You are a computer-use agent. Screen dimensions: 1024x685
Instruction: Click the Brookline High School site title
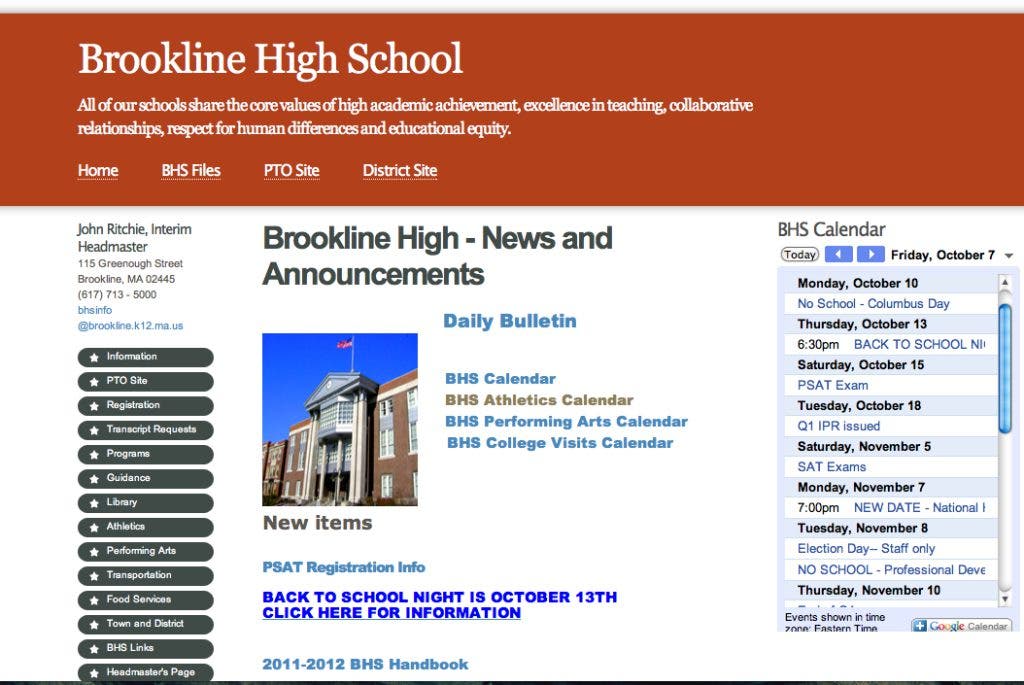click(270, 59)
